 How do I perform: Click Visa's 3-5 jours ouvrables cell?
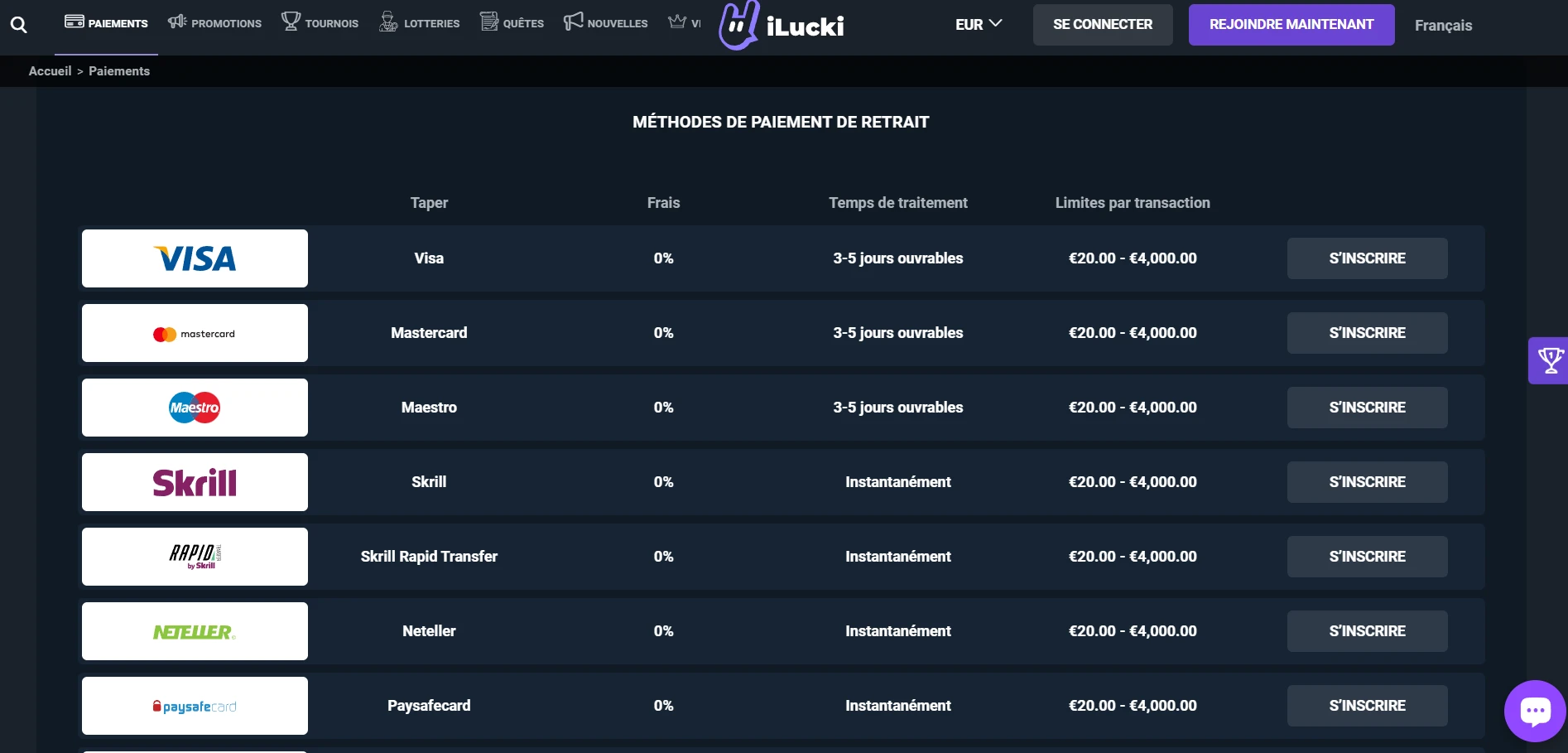[898, 258]
